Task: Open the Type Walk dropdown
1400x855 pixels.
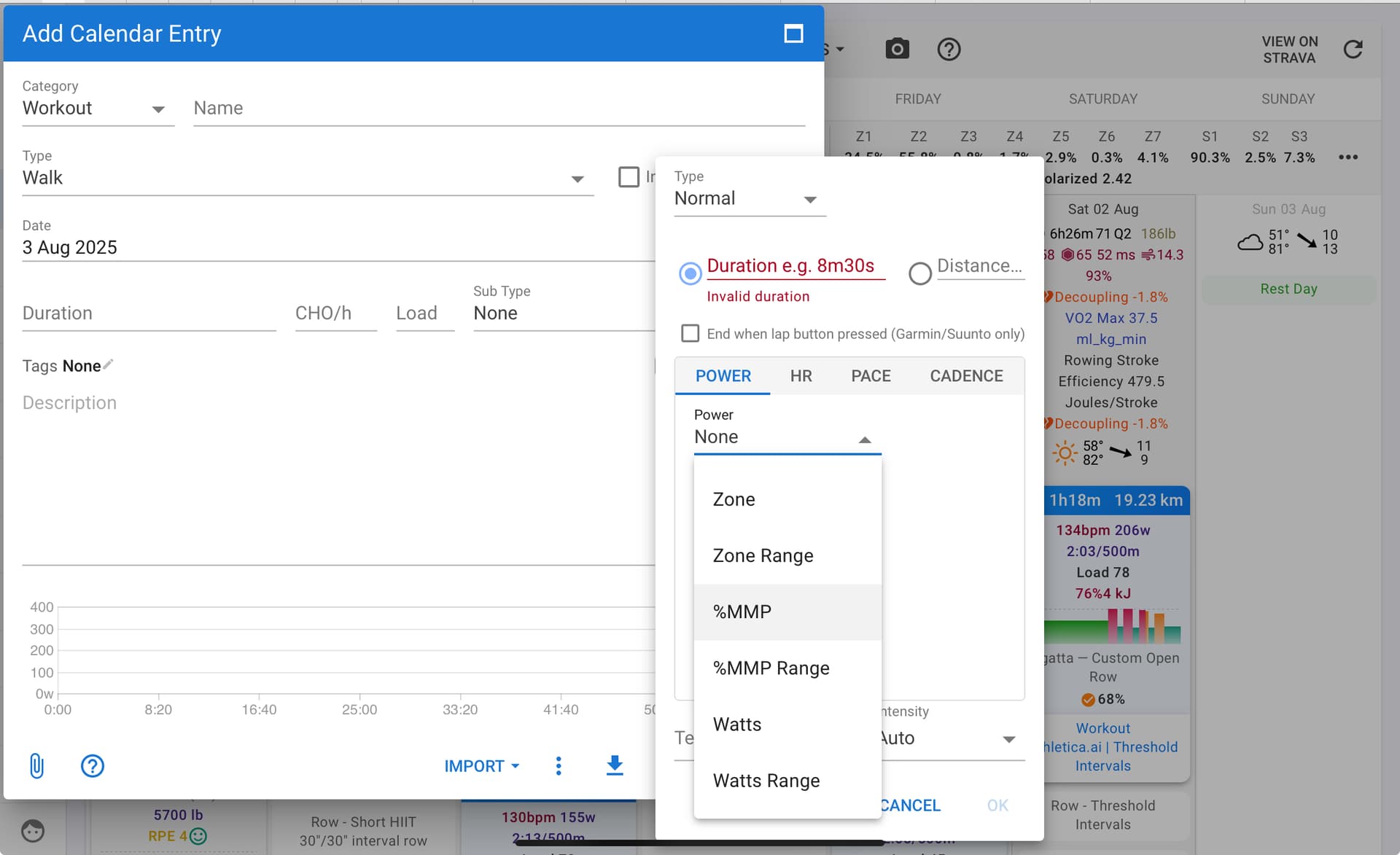Action: (308, 178)
